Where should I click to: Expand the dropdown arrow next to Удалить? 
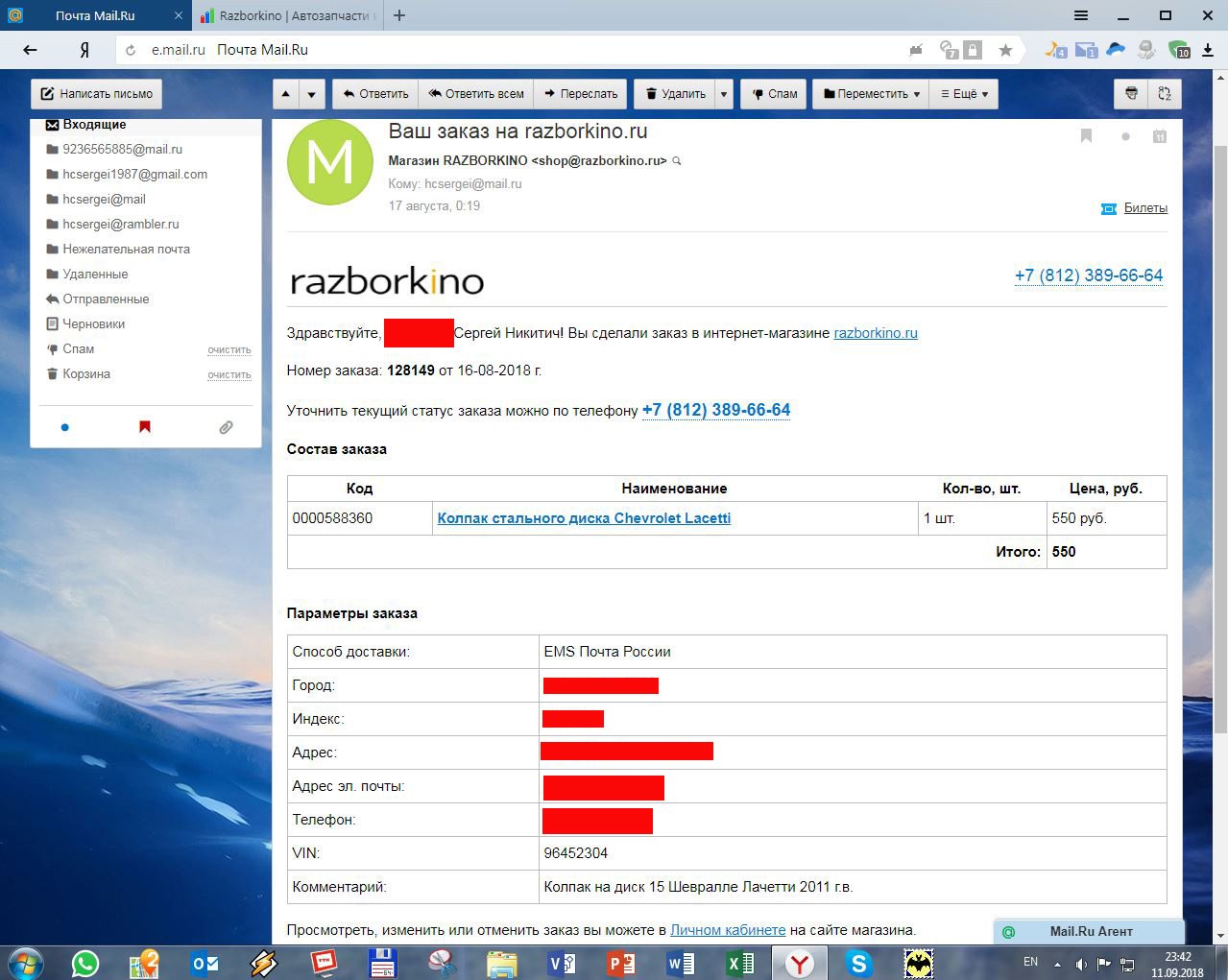(724, 94)
